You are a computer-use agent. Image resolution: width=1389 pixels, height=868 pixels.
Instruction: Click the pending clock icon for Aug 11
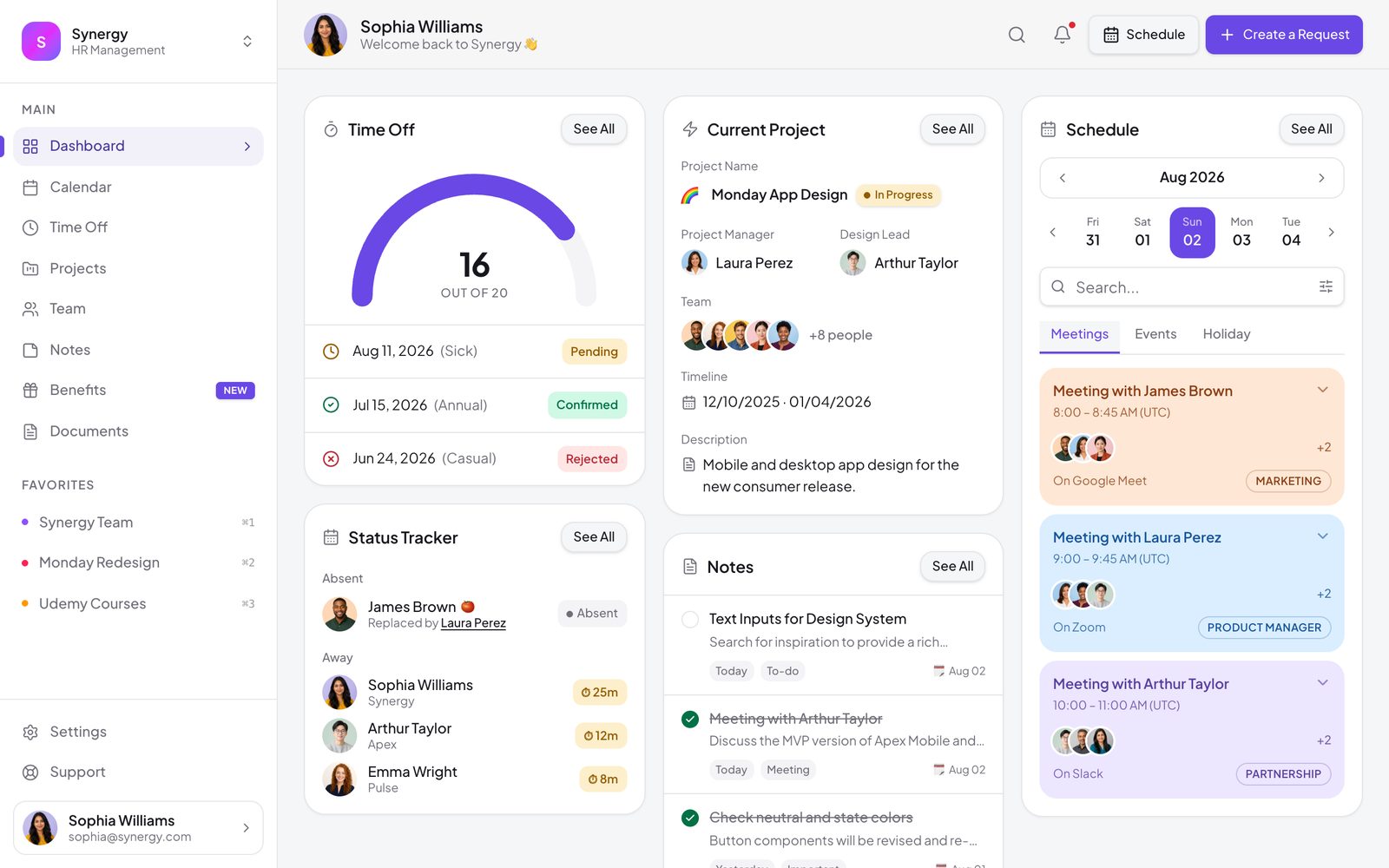tap(331, 352)
